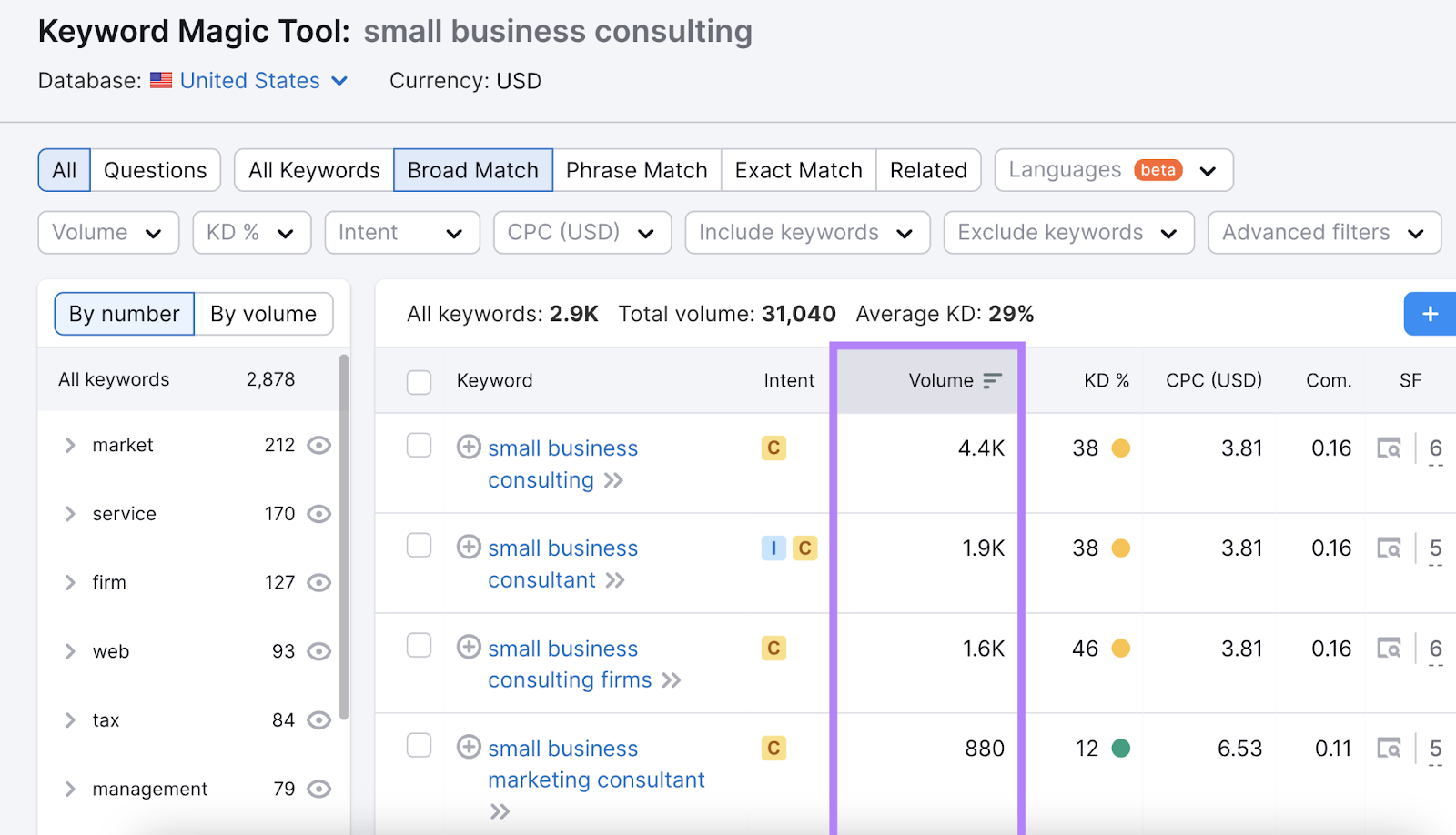This screenshot has width=1456, height=835.
Task: Check the 'small business consultant' row checkbox
Action: [419, 545]
